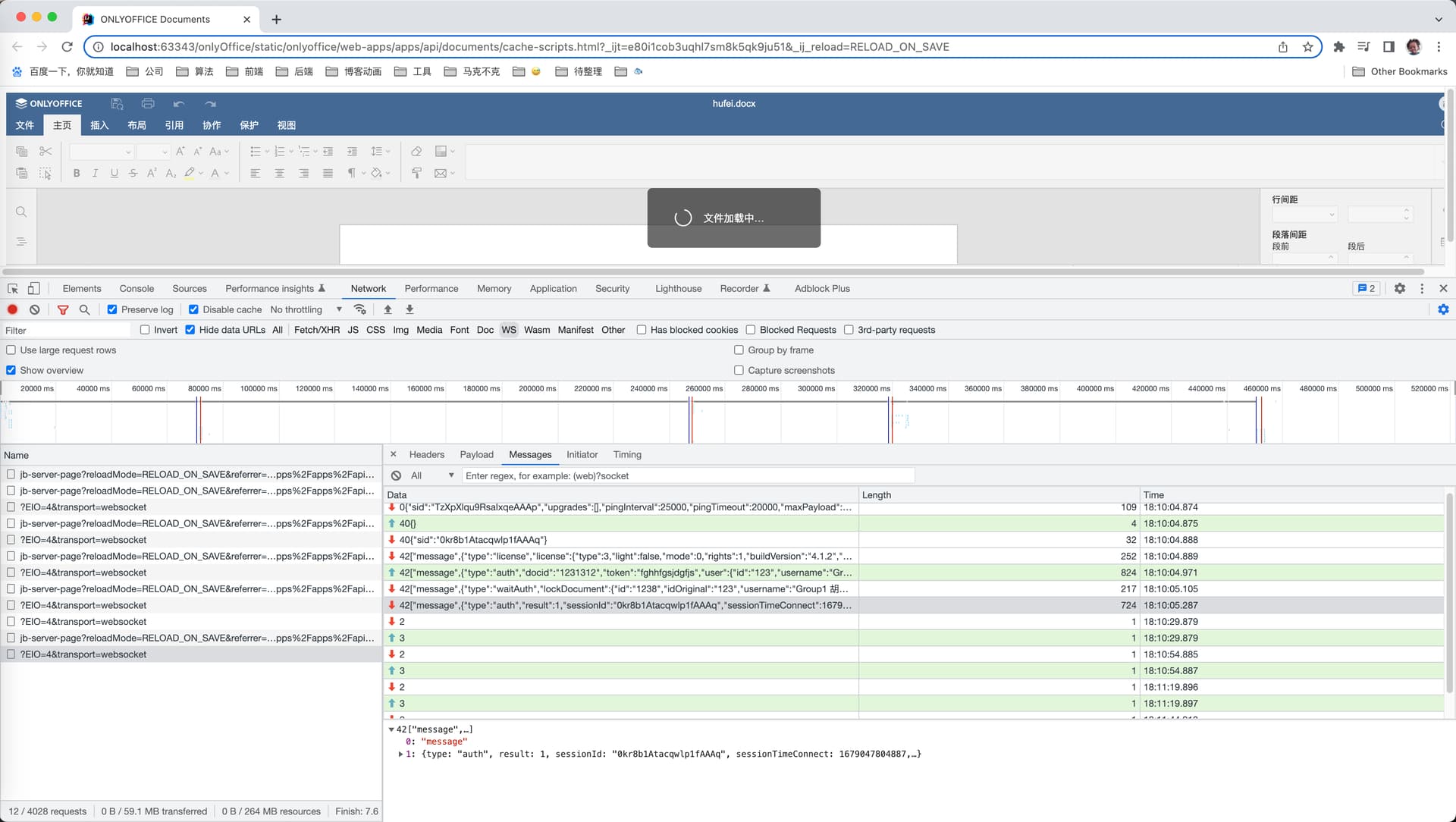Enable Capture screenshots checkbox
1456x822 pixels.
[739, 371]
